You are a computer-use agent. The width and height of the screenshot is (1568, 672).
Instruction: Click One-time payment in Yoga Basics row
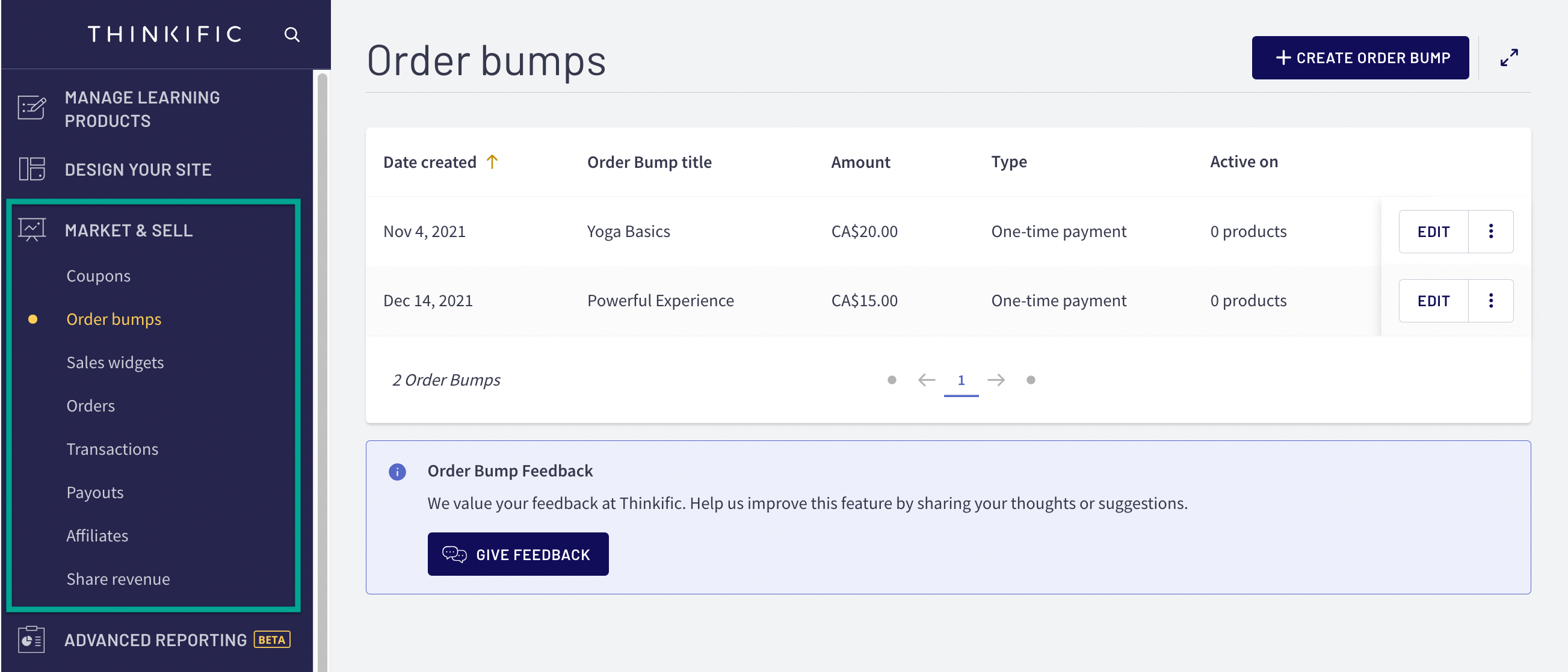click(1058, 231)
